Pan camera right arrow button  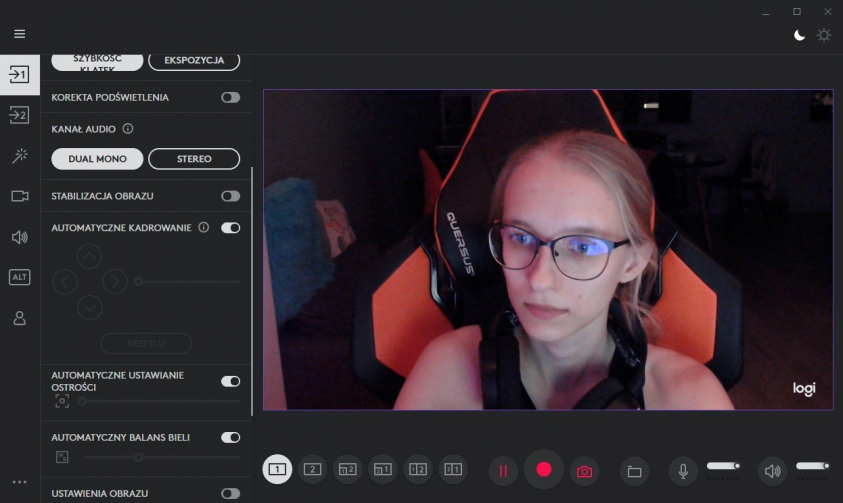115,281
